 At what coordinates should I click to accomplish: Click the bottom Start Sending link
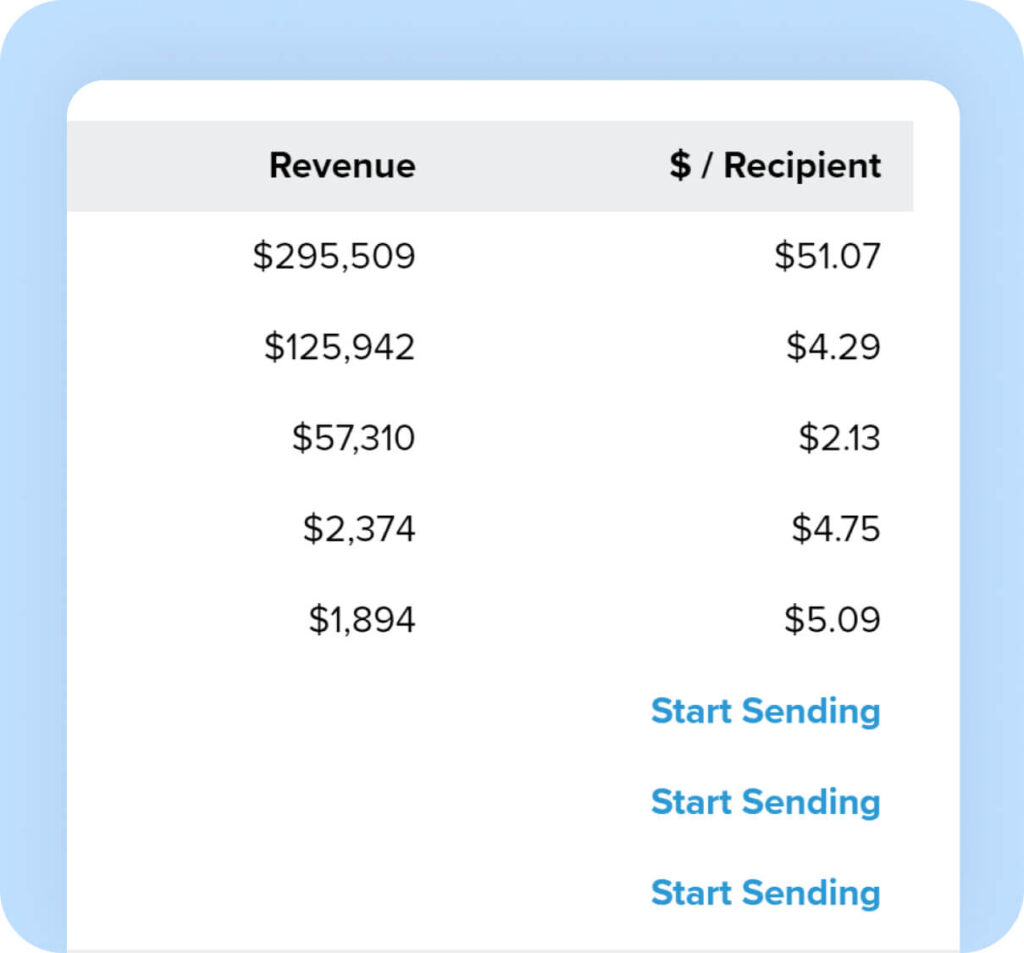point(765,893)
